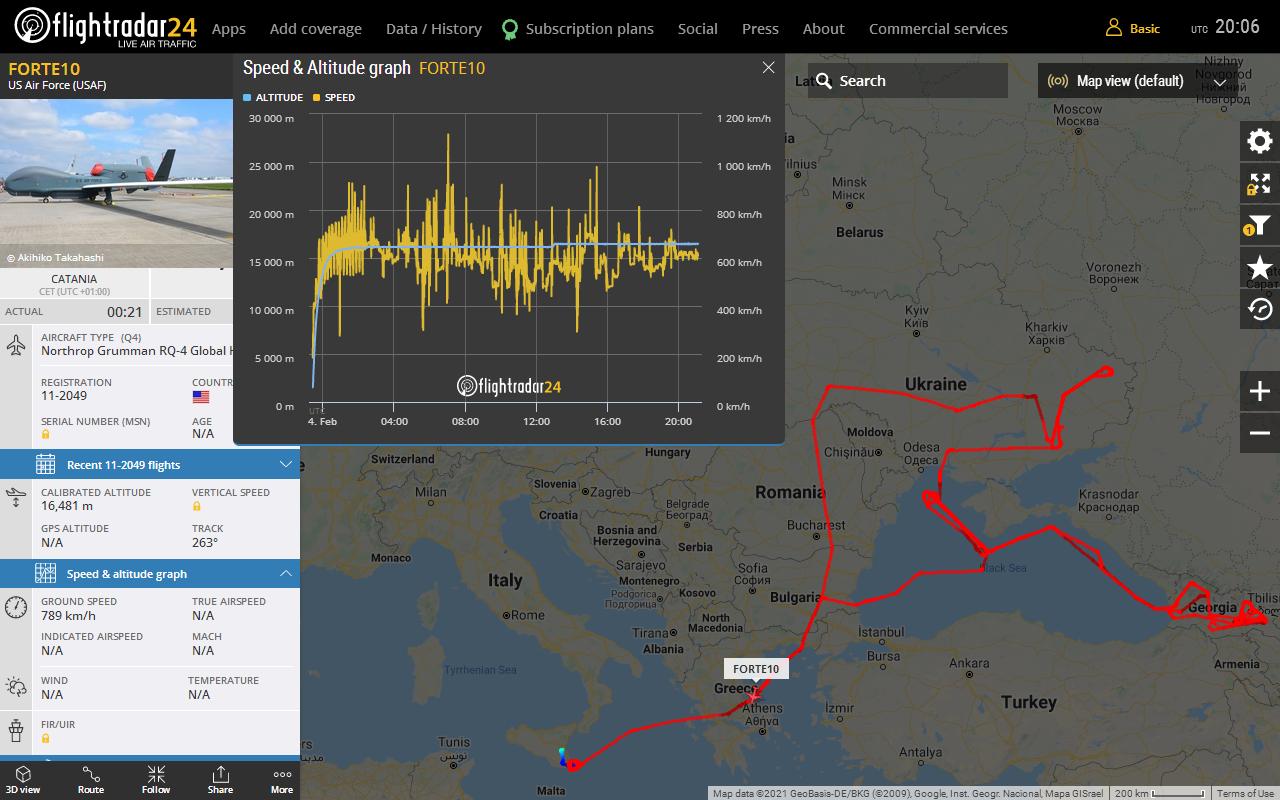This screenshot has width=1280, height=800.
Task: Toggle the ALTITUDE series in legend
Action: click(273, 97)
